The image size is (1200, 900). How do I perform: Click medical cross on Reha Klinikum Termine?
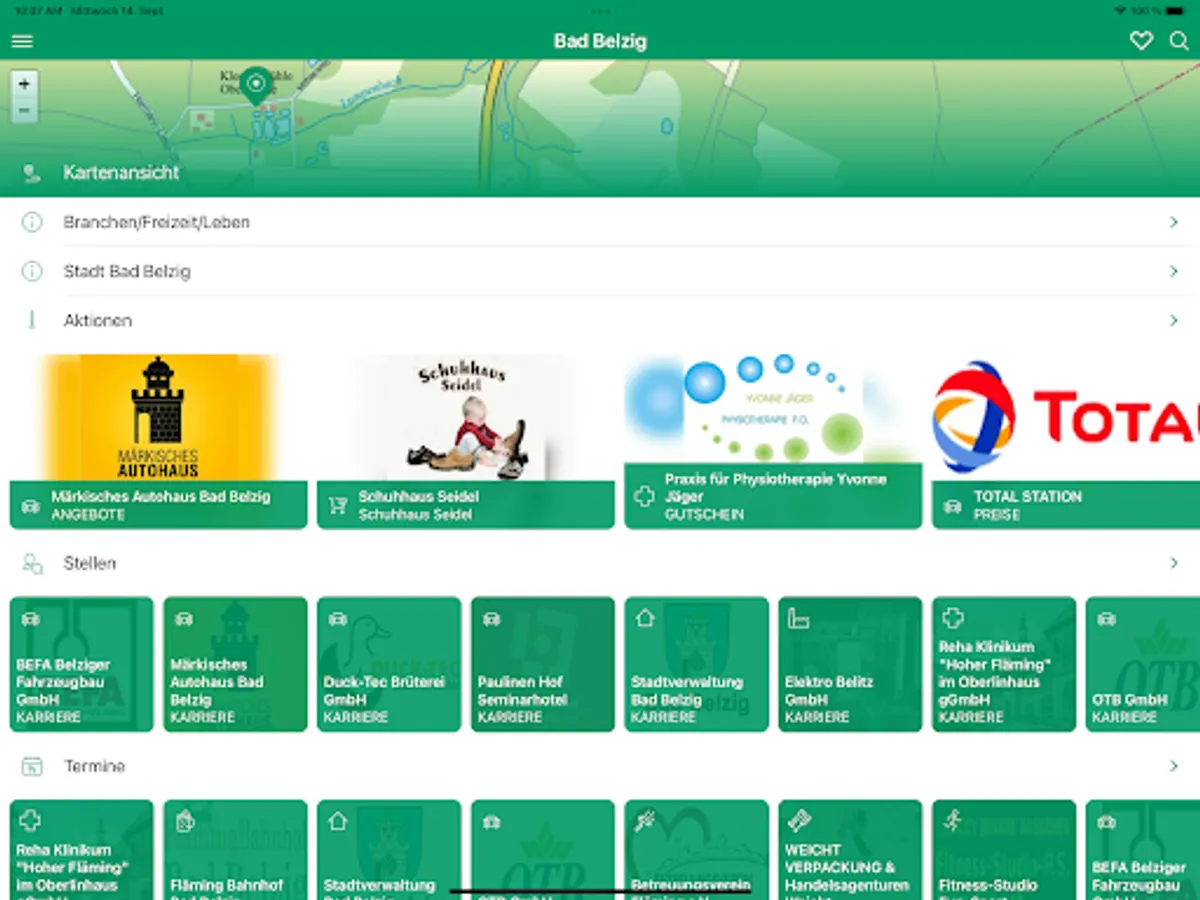31,821
